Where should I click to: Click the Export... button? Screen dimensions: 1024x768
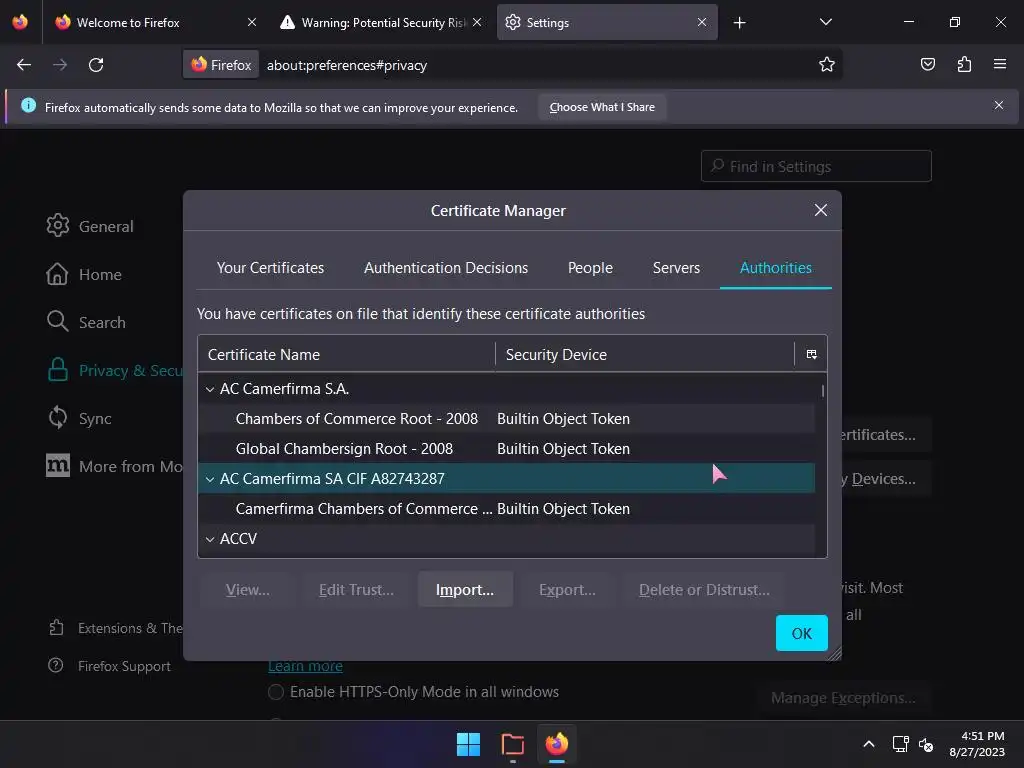(x=567, y=590)
